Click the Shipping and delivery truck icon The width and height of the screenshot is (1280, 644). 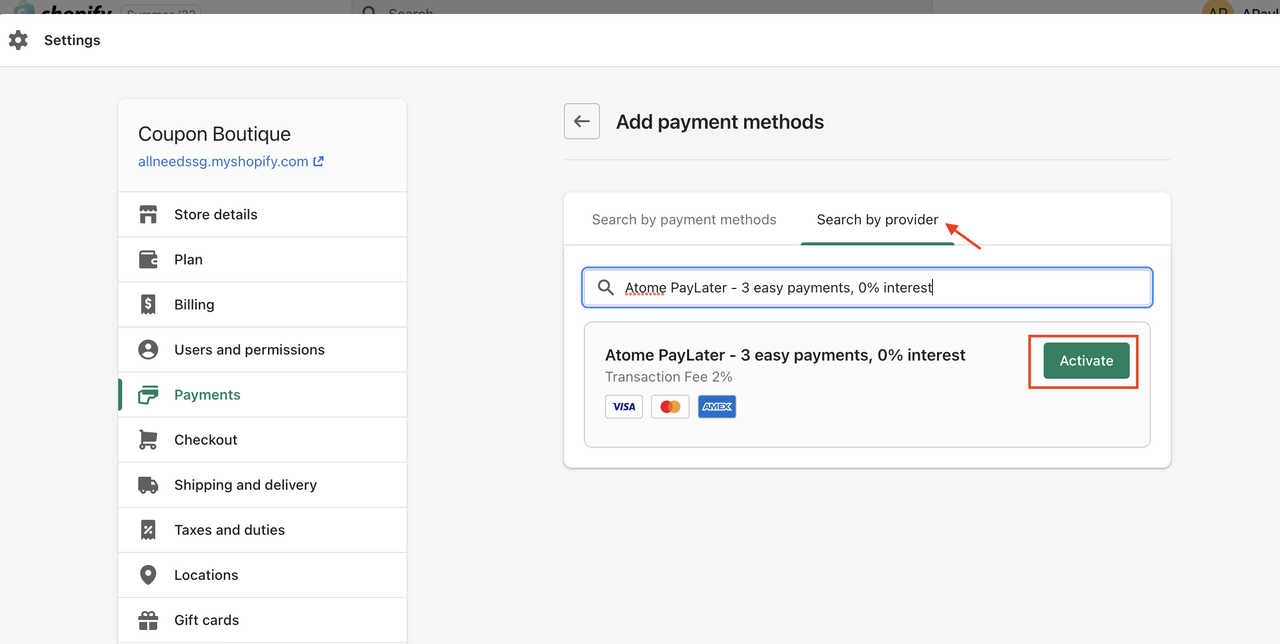click(148, 484)
